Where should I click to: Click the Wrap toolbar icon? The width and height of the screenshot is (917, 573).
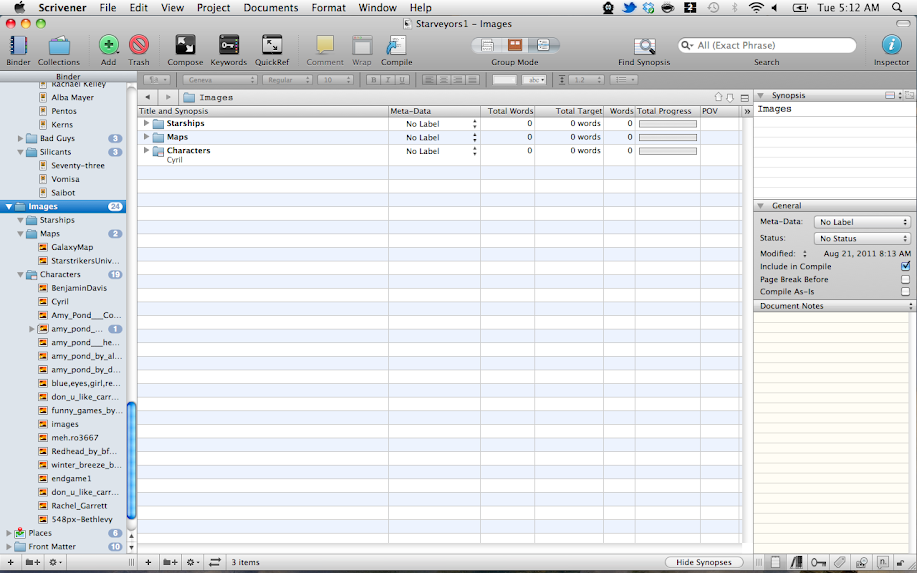361,45
